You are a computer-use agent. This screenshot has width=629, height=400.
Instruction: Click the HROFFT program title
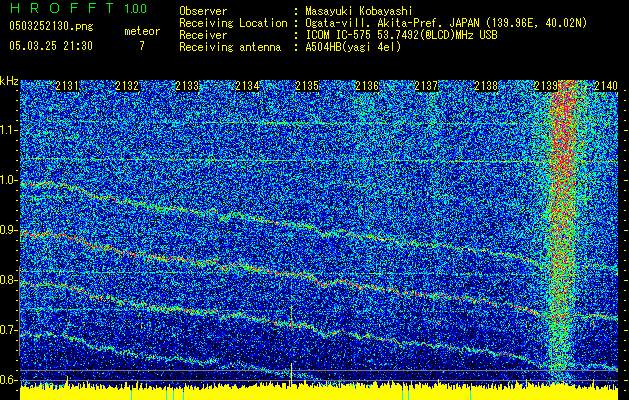click(62, 8)
